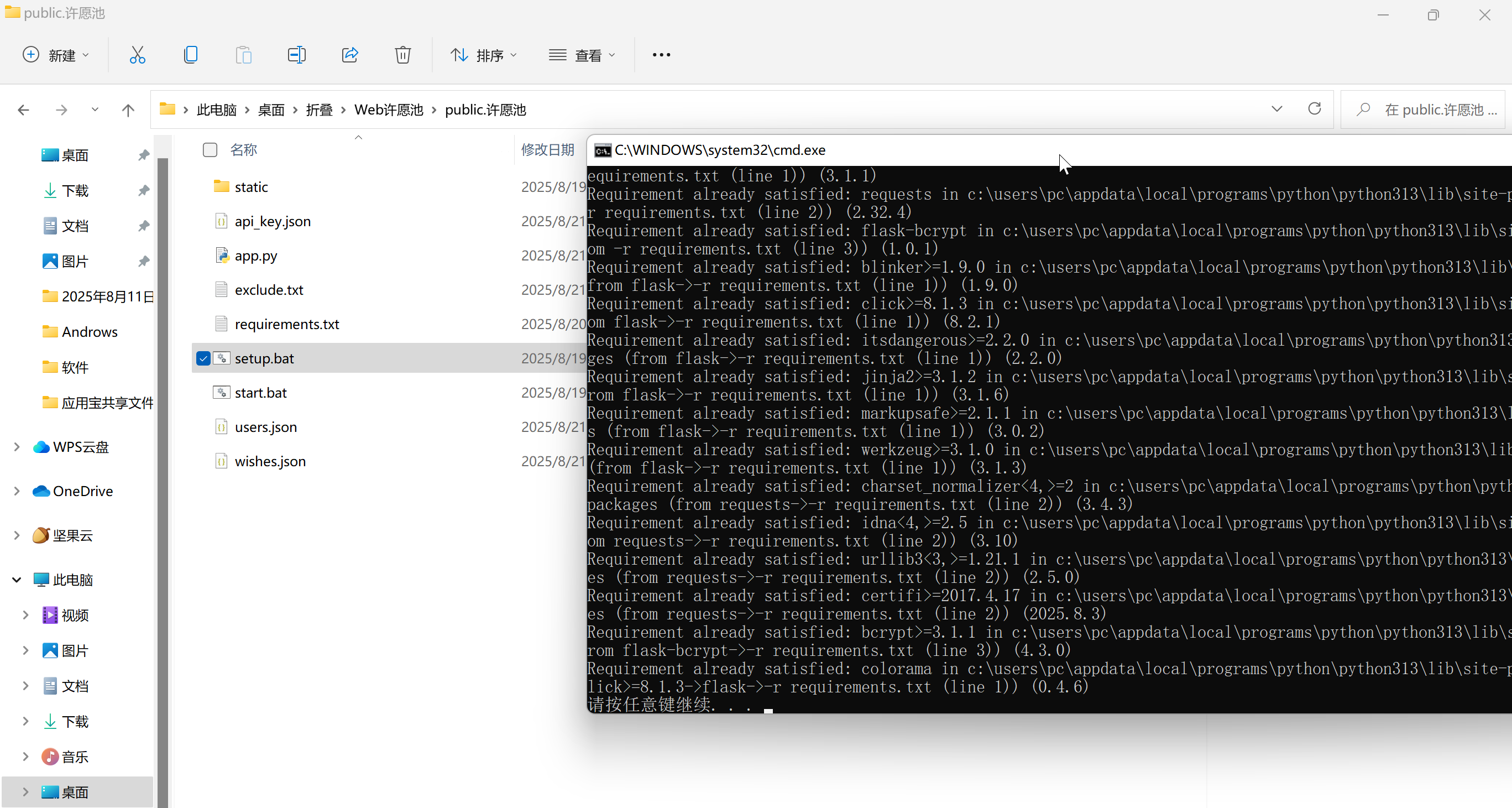Viewport: 1512px width, 808px height.
Task: Open WPS云盘 in the sidebar
Action: (71, 447)
